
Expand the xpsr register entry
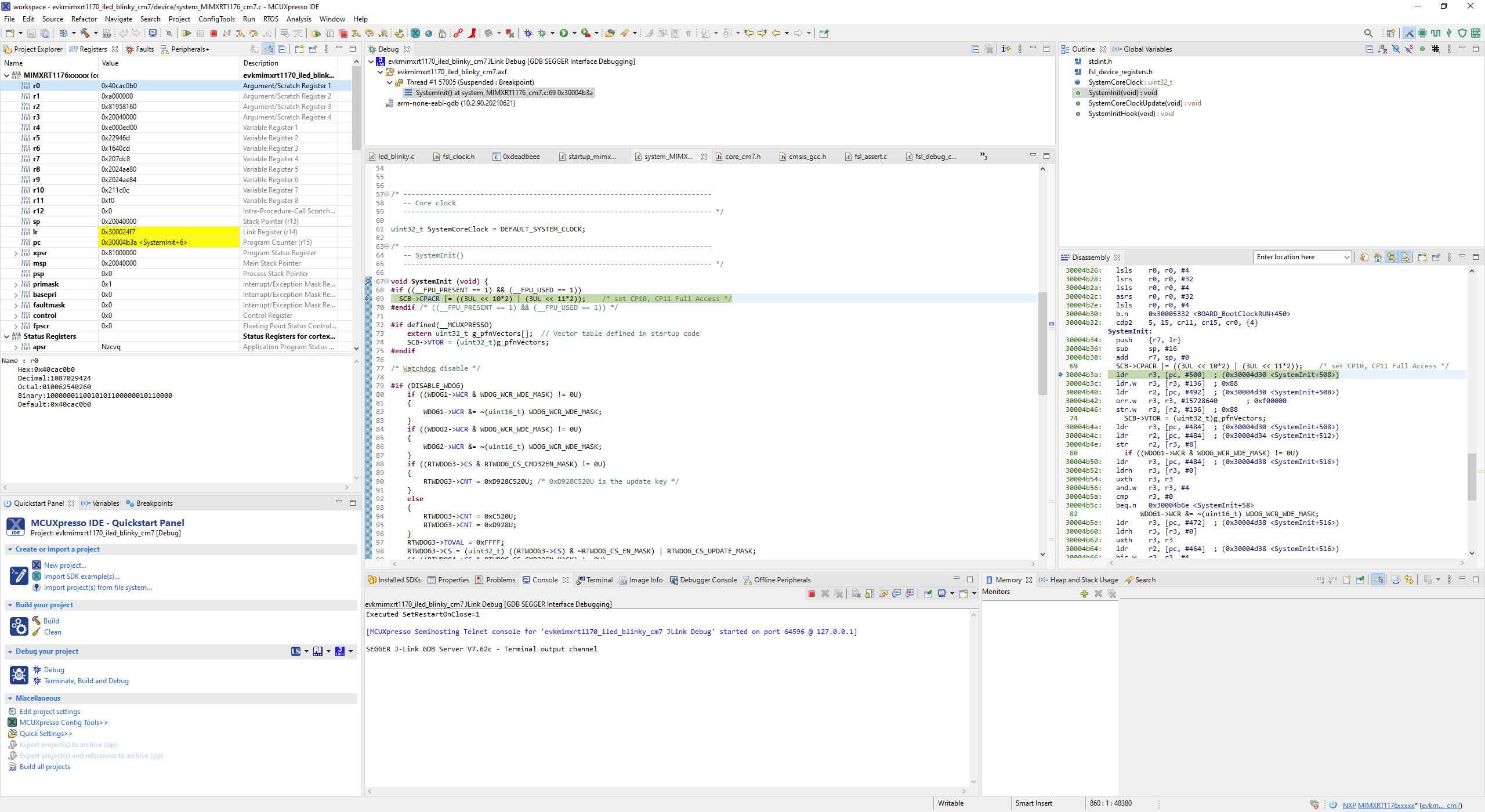click(x=16, y=253)
